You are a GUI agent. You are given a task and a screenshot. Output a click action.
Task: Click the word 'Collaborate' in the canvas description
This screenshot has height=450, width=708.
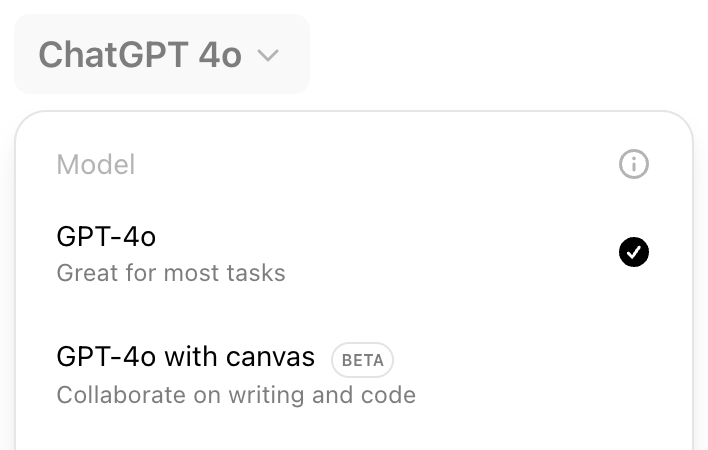pos(114,394)
